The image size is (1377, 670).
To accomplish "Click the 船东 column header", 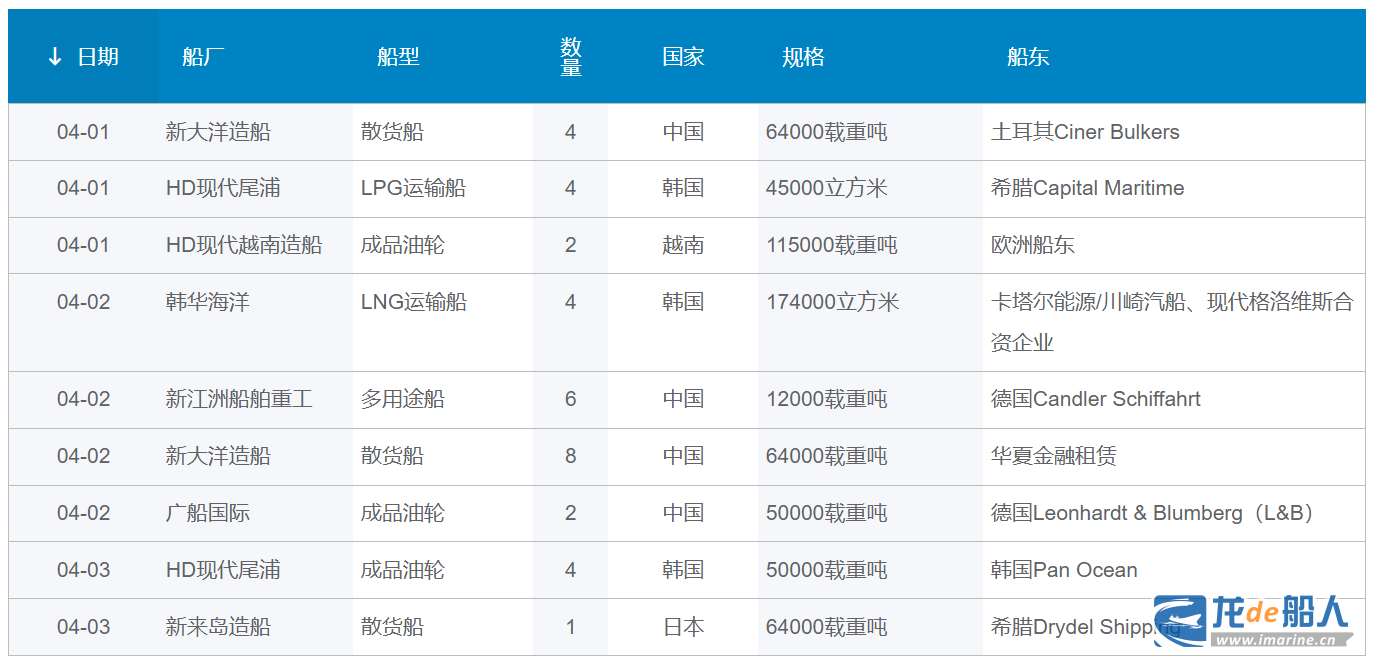I will click(1028, 57).
